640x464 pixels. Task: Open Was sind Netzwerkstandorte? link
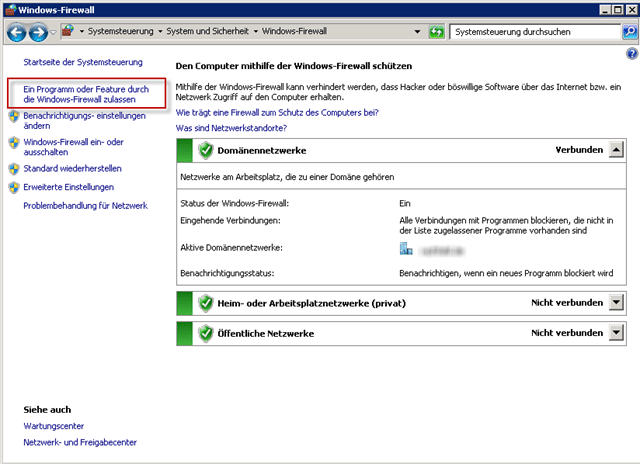click(231, 128)
